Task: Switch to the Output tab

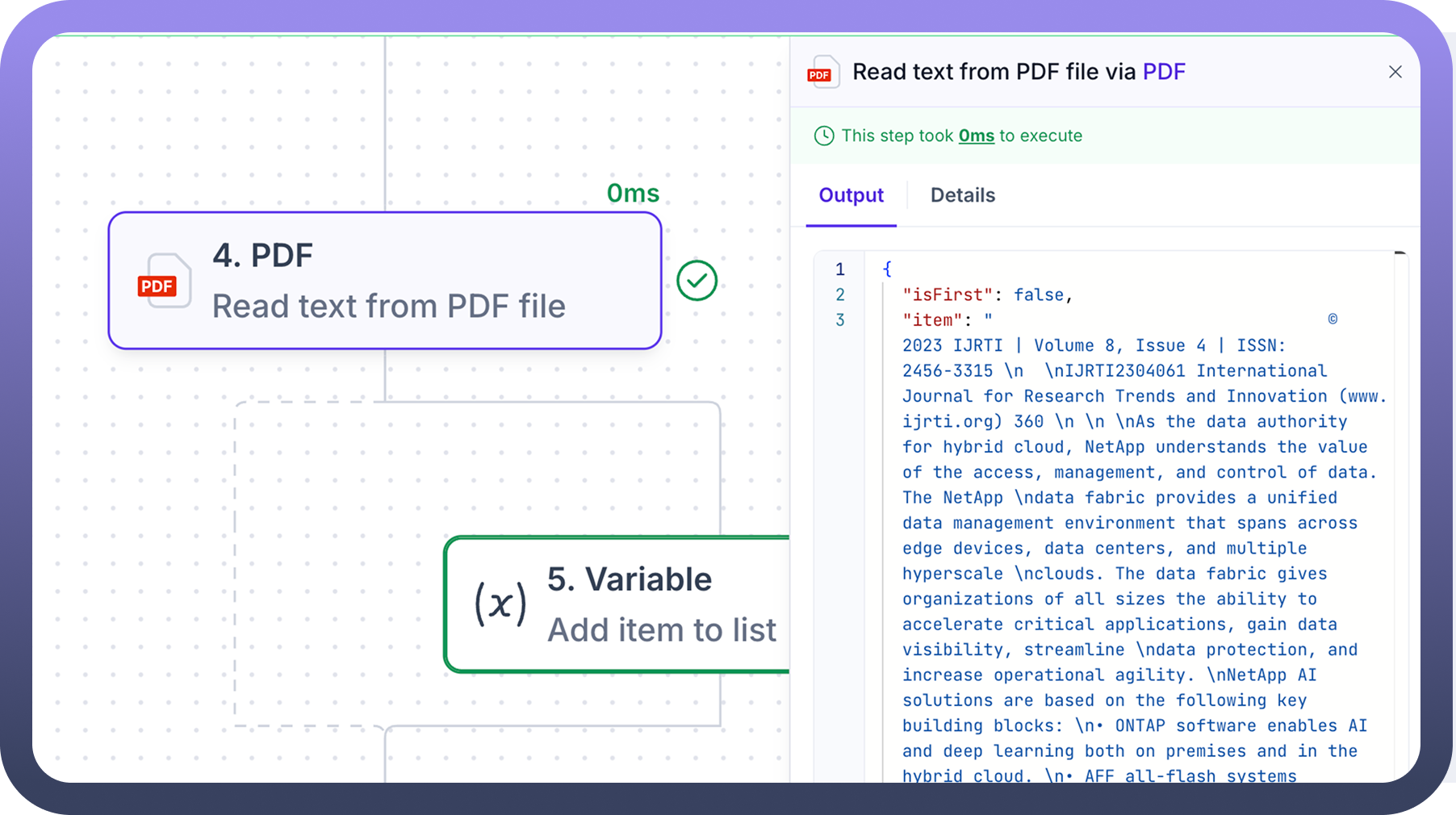Action: 851,195
